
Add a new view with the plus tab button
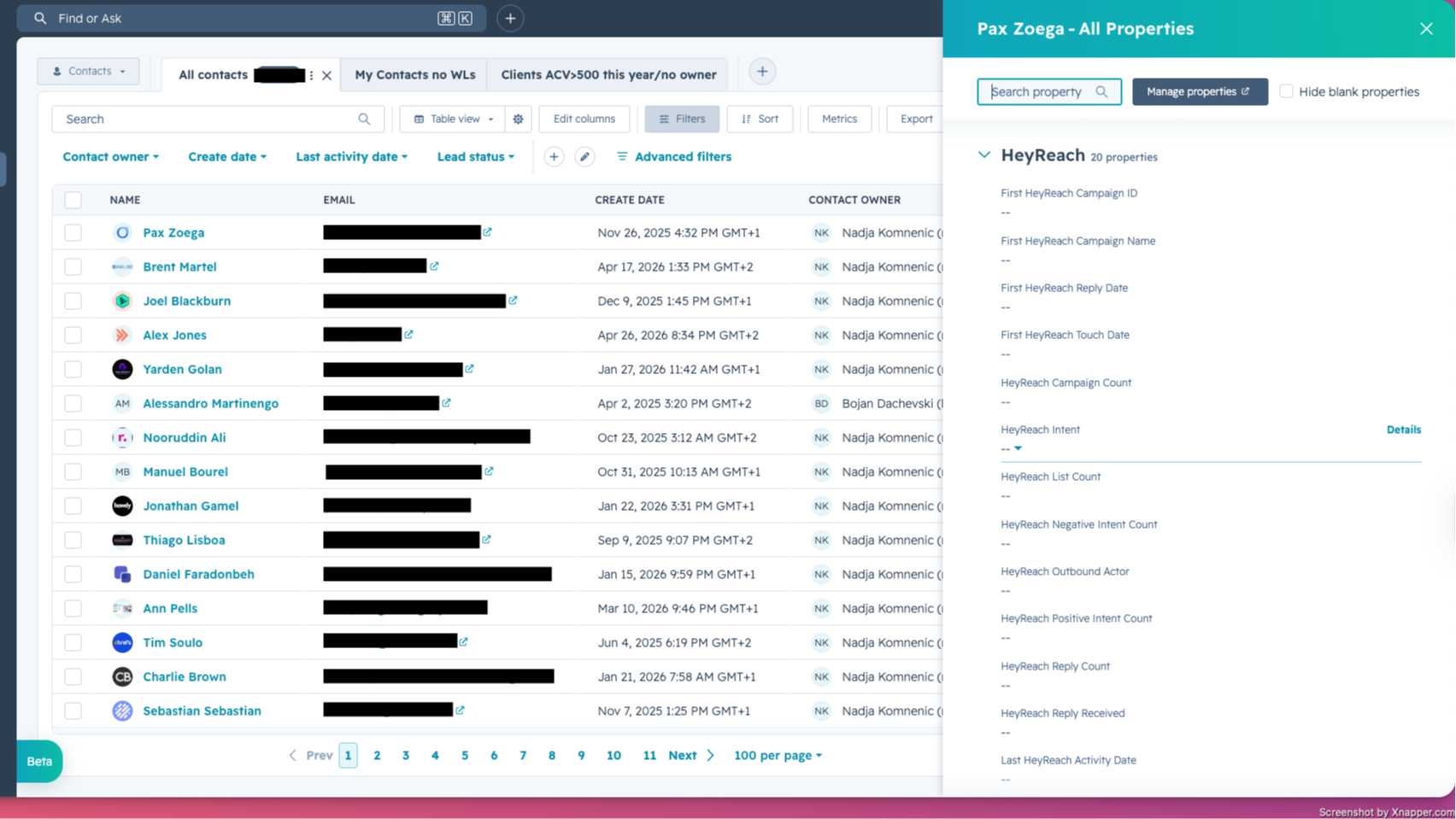(762, 72)
